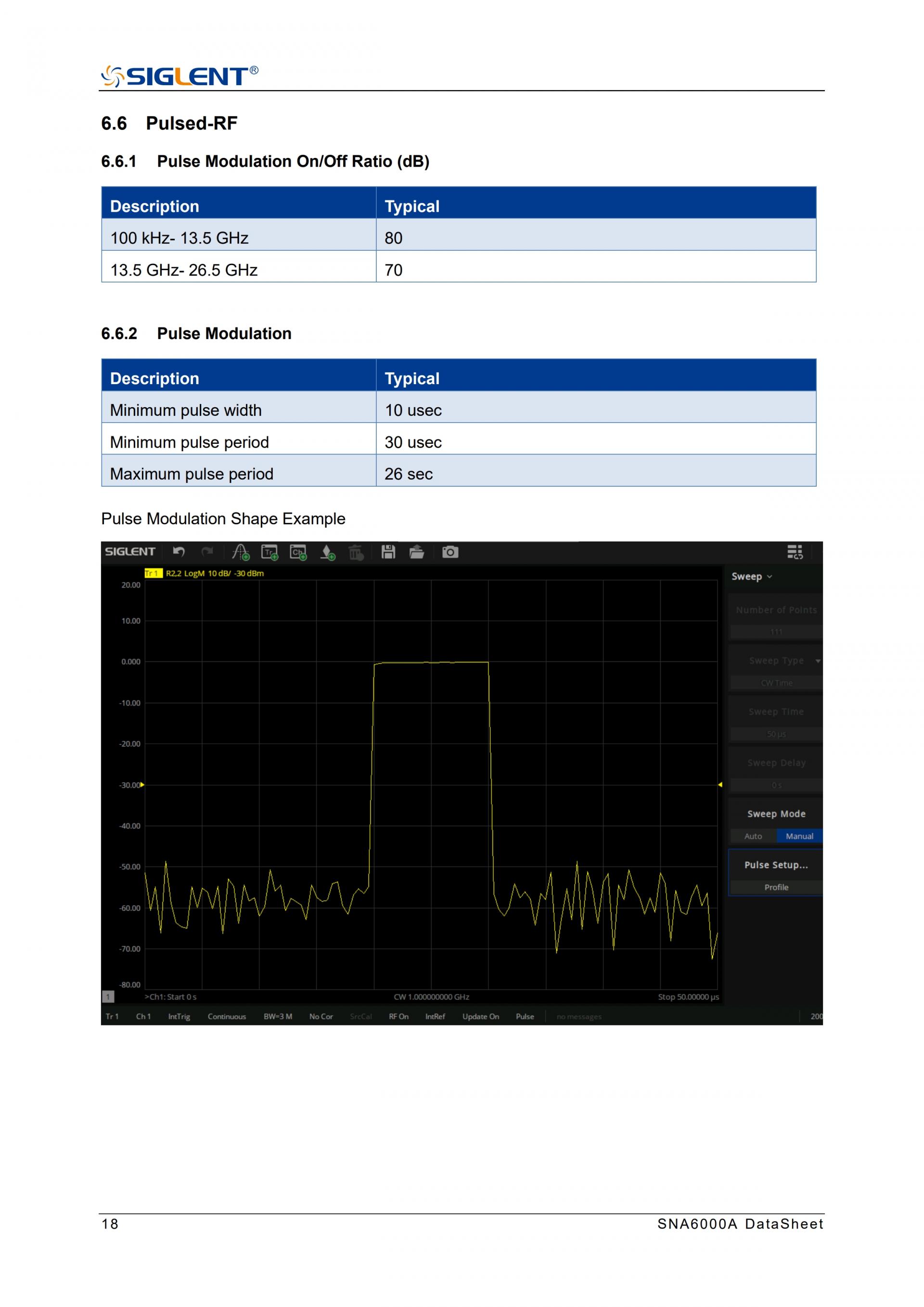
Task: Click the yellow reference level marker at -30.00
Action: (142, 784)
